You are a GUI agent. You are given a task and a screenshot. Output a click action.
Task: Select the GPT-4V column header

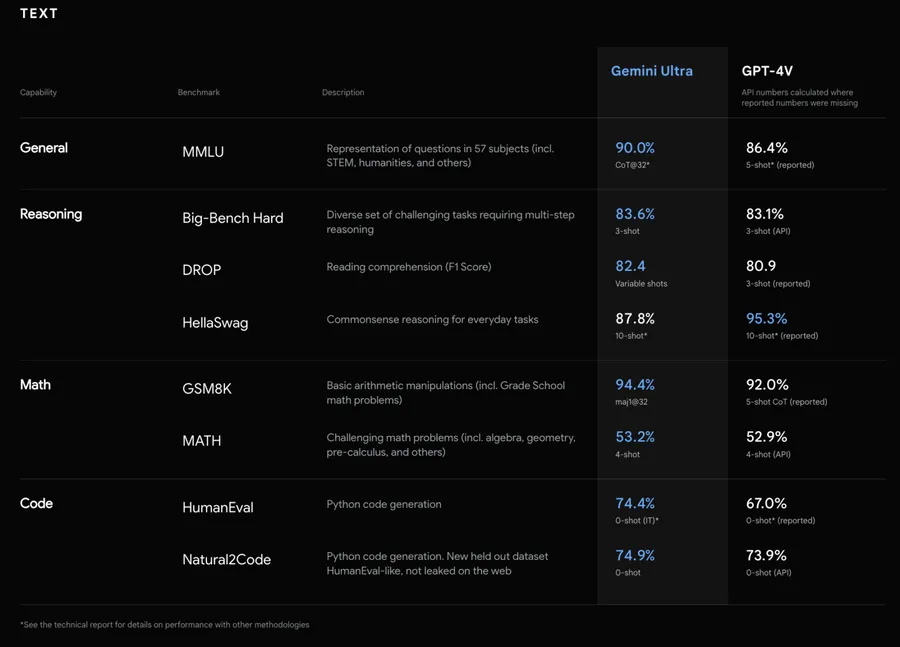[x=766, y=71]
